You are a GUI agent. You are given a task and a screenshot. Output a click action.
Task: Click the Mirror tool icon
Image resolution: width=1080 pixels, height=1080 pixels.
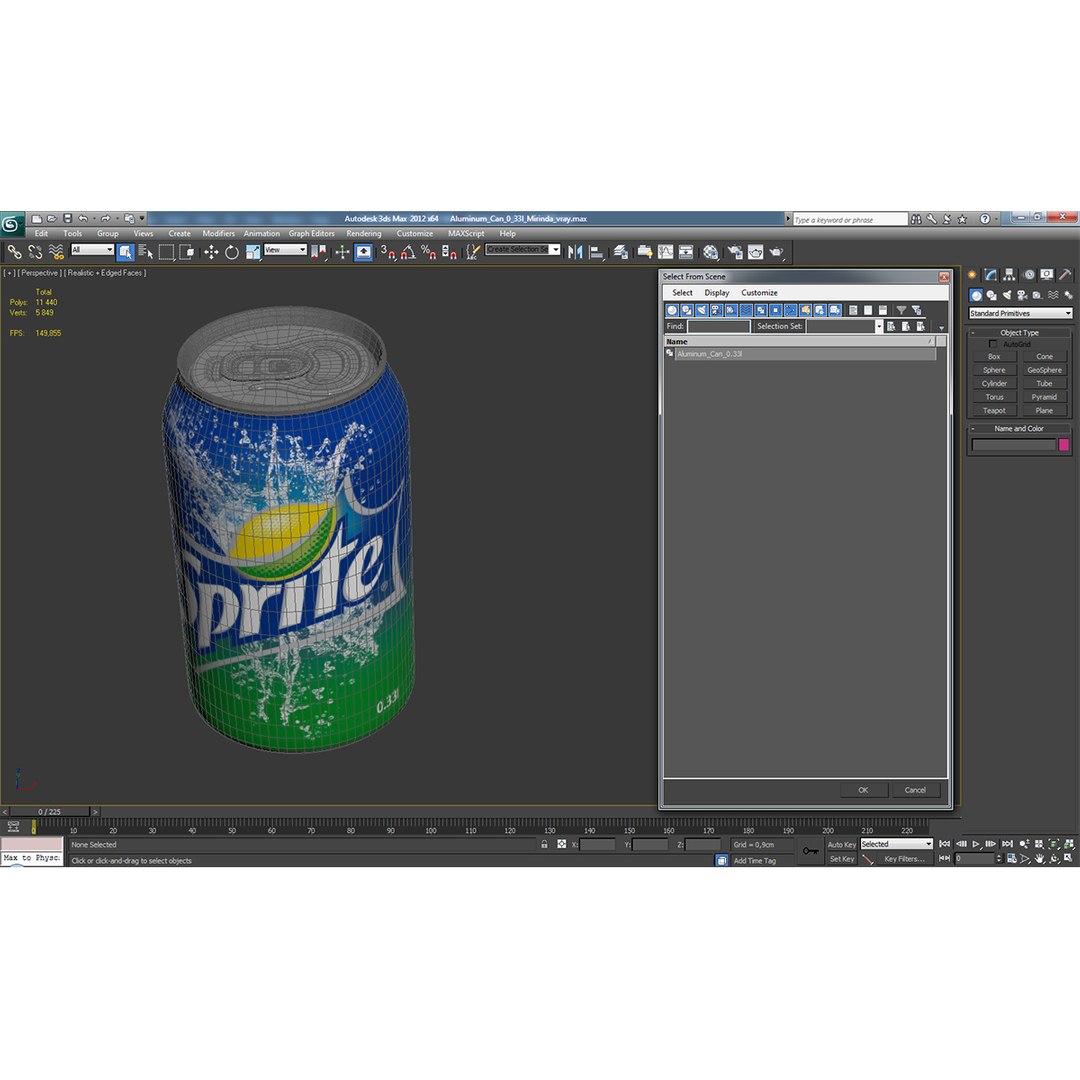point(574,252)
